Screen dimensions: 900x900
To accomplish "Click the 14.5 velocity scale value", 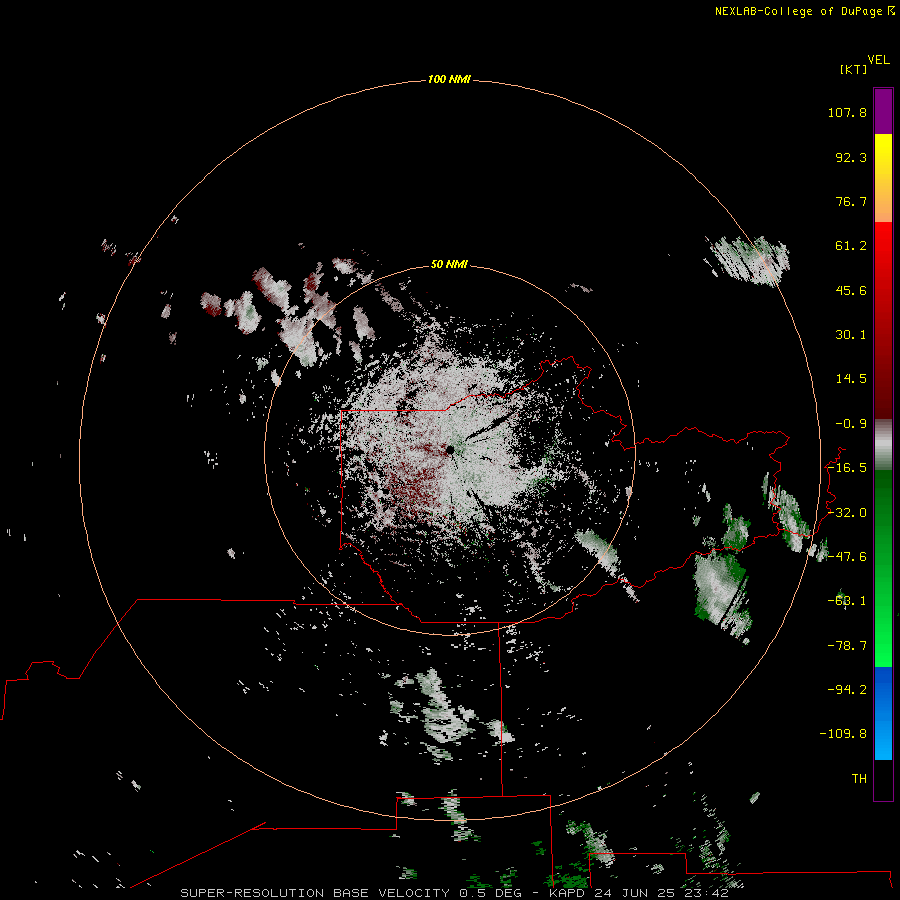I will 851,379.
